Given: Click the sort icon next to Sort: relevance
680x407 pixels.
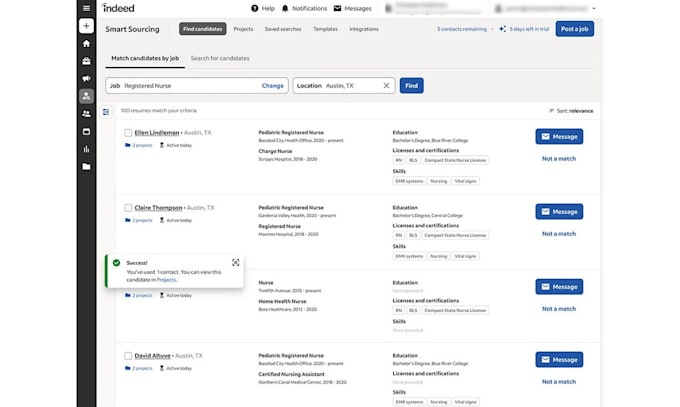Looking at the screenshot, I should pos(552,111).
